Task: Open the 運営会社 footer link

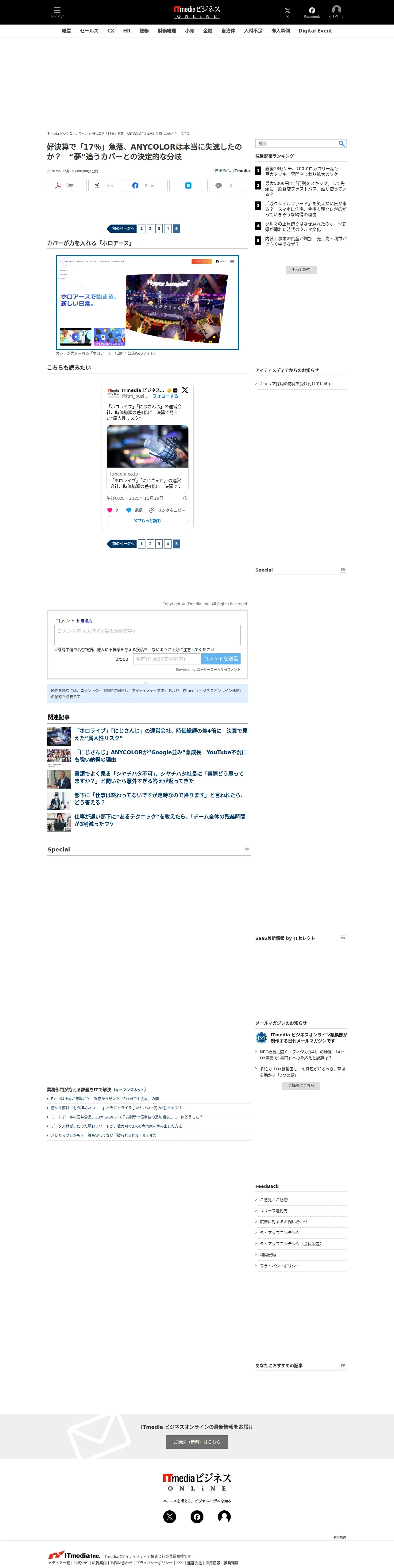Action: (194, 1563)
